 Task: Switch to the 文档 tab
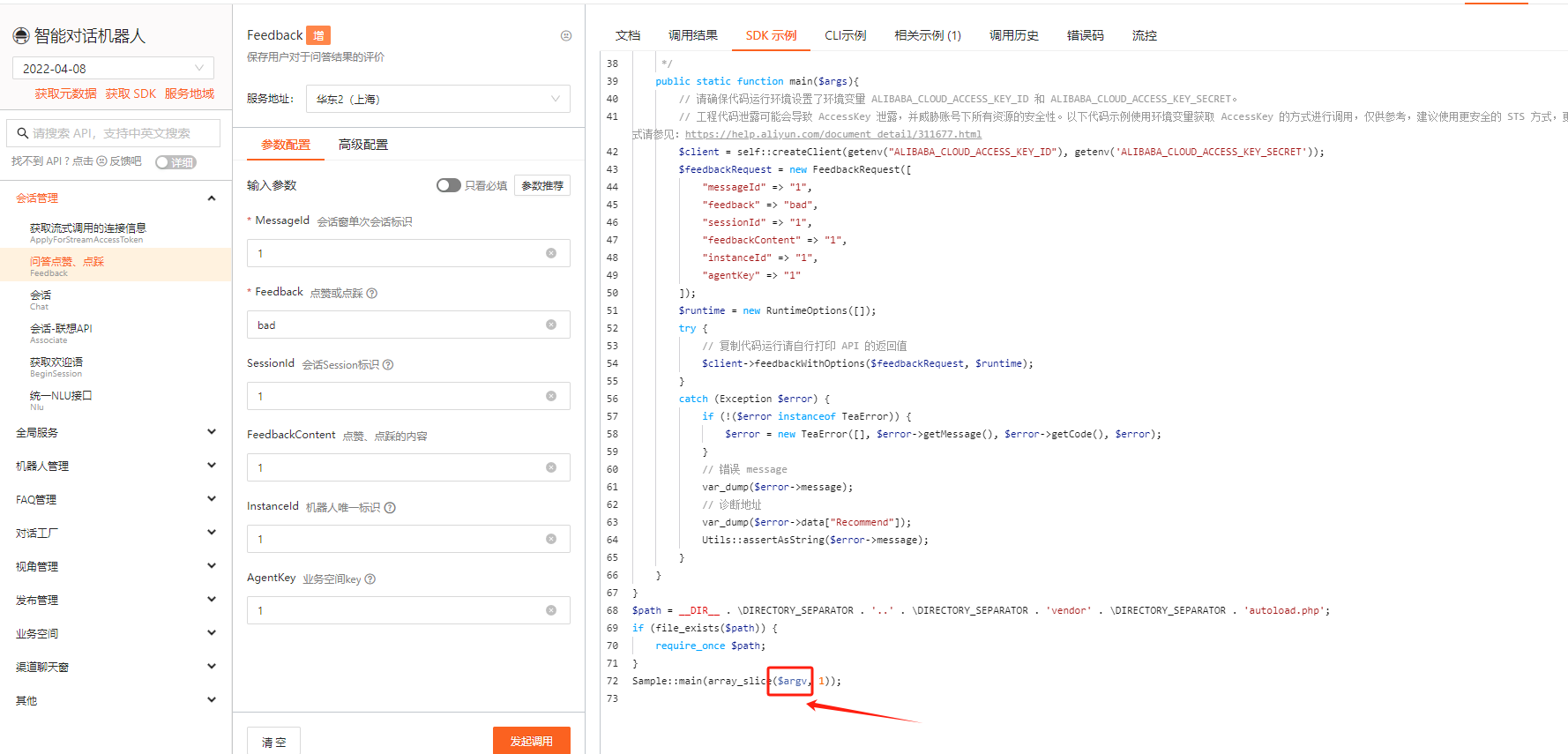(628, 35)
